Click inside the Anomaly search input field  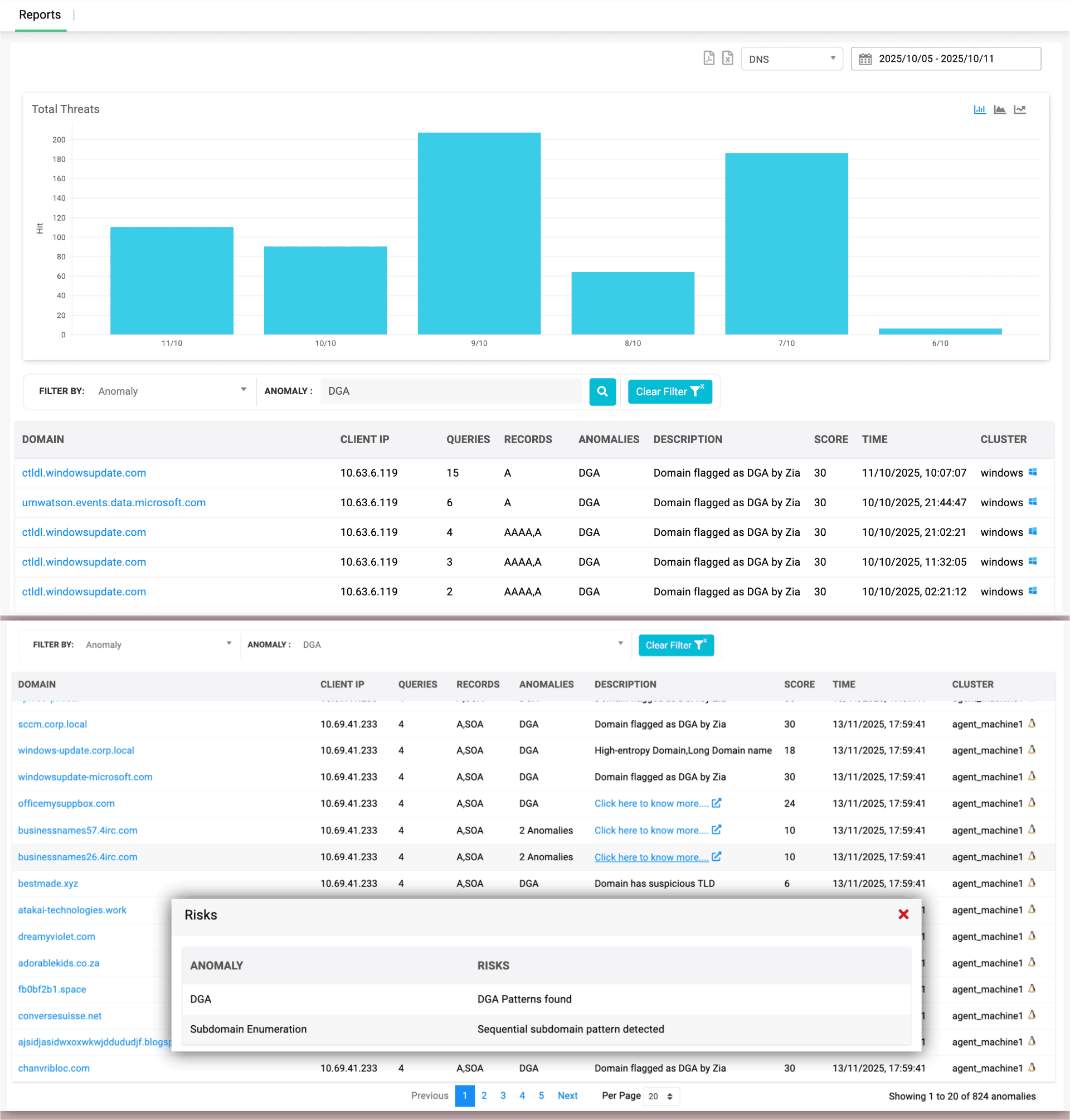(x=451, y=391)
